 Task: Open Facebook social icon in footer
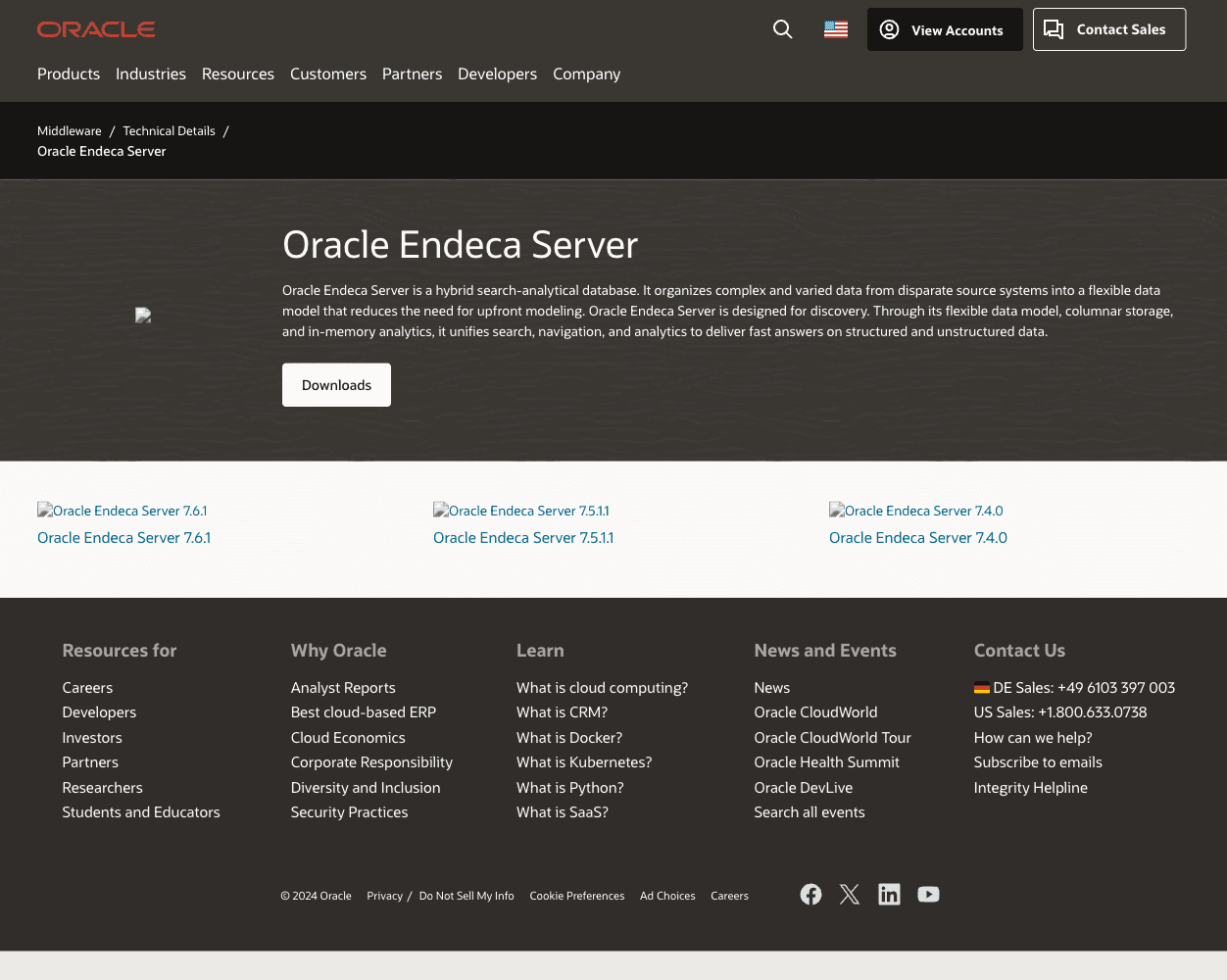click(810, 894)
